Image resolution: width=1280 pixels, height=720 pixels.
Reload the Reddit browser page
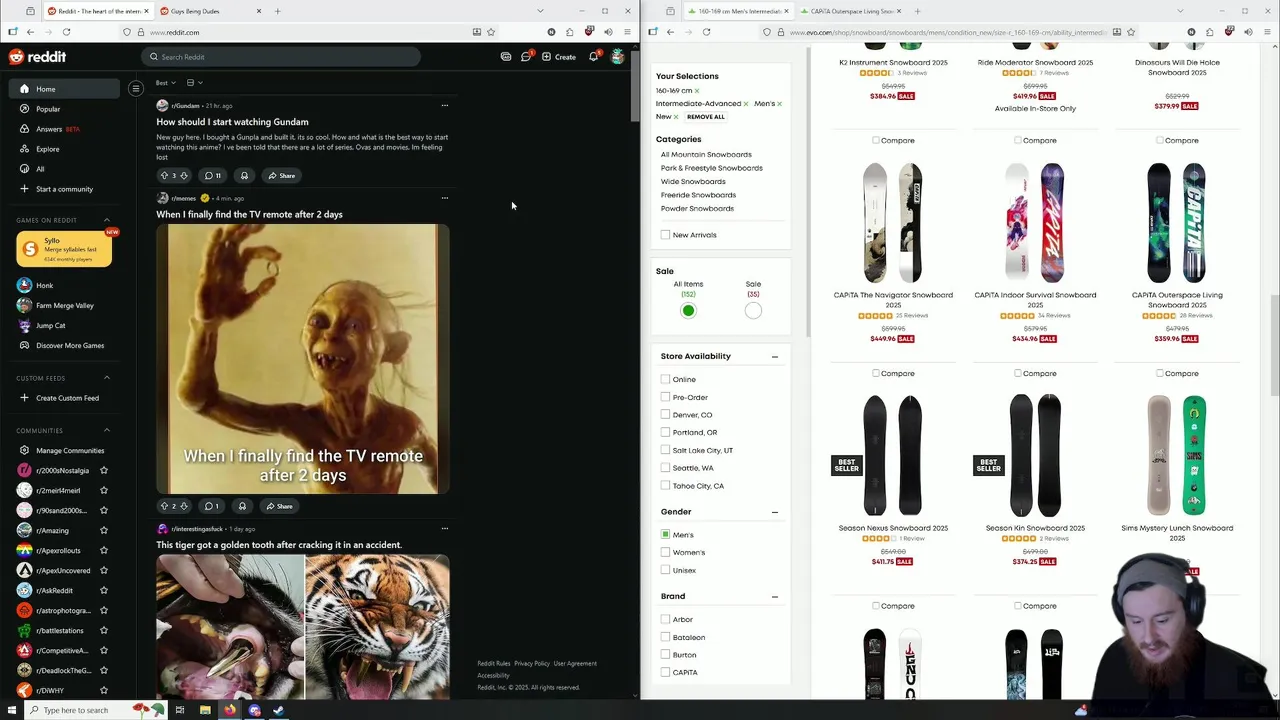[x=66, y=32]
